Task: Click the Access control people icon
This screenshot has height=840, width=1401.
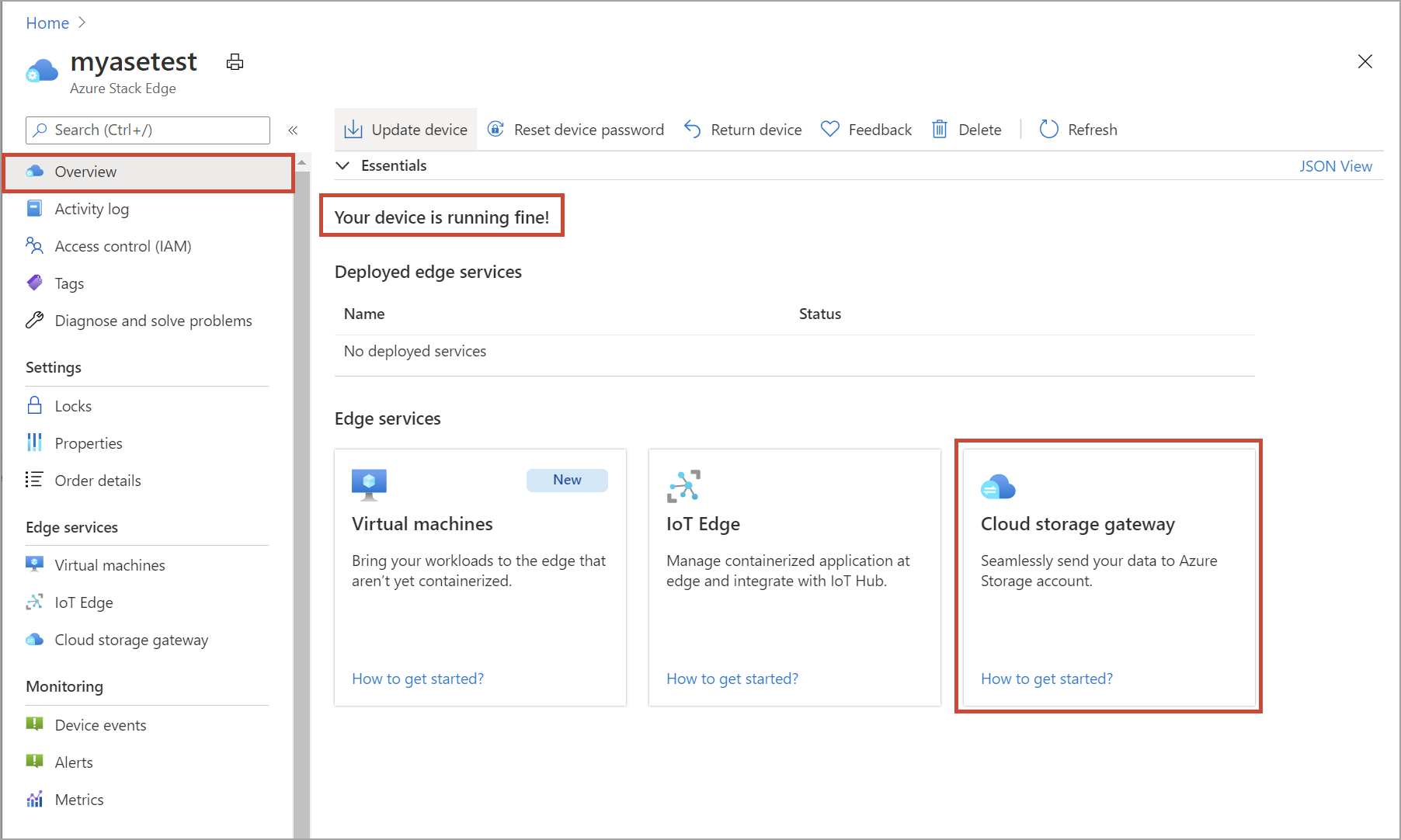Action: (34, 245)
